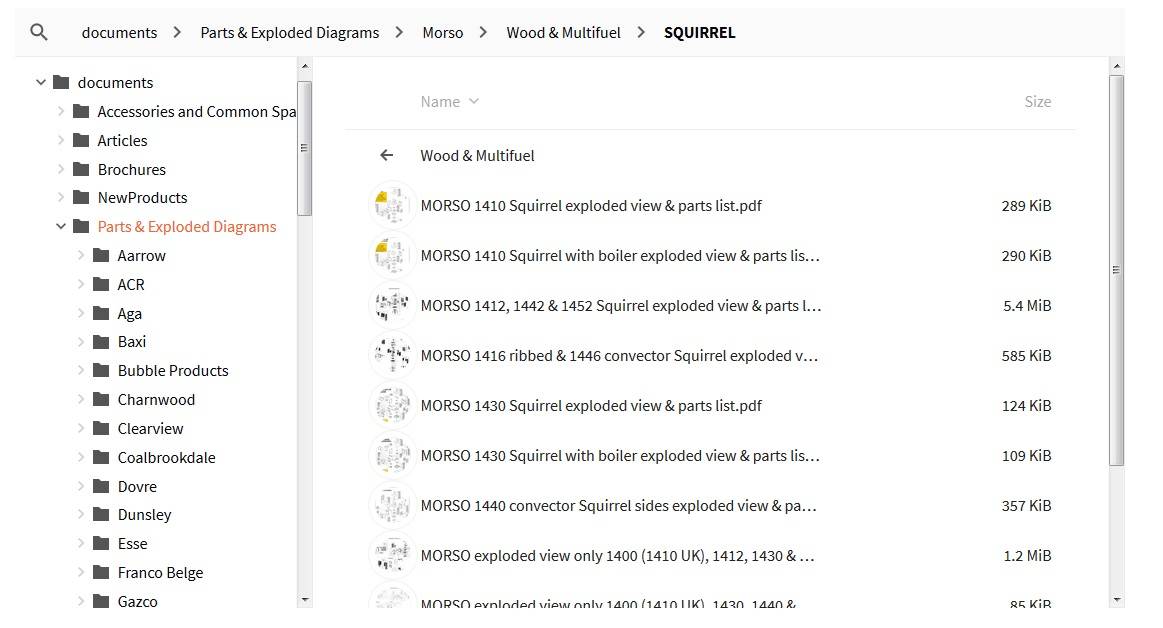The width and height of the screenshot is (1163, 628).
Task: Open the documents breadcrumb
Action: pyautogui.click(x=119, y=33)
